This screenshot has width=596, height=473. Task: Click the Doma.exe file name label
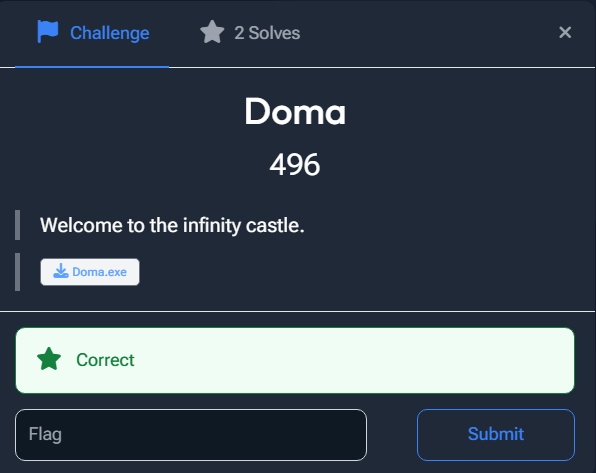point(100,272)
